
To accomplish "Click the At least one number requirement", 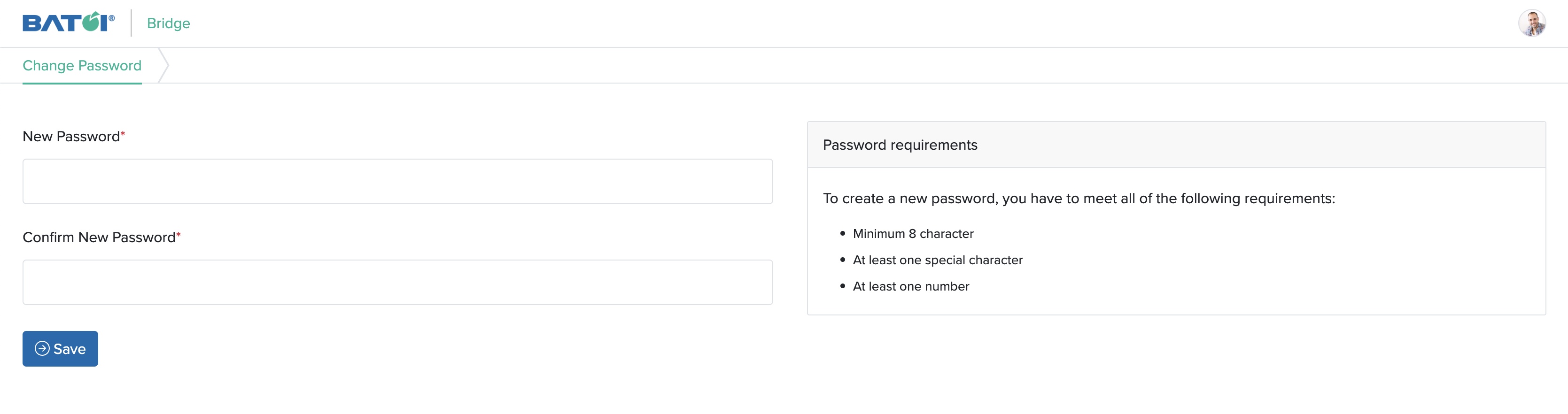I will (x=911, y=286).
